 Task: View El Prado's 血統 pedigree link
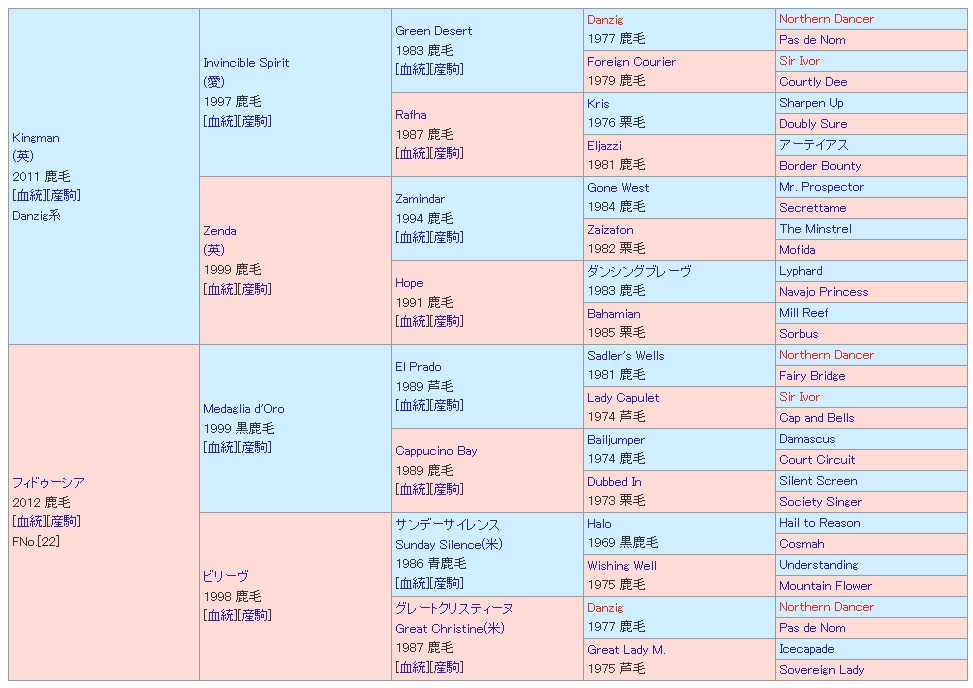pos(412,405)
